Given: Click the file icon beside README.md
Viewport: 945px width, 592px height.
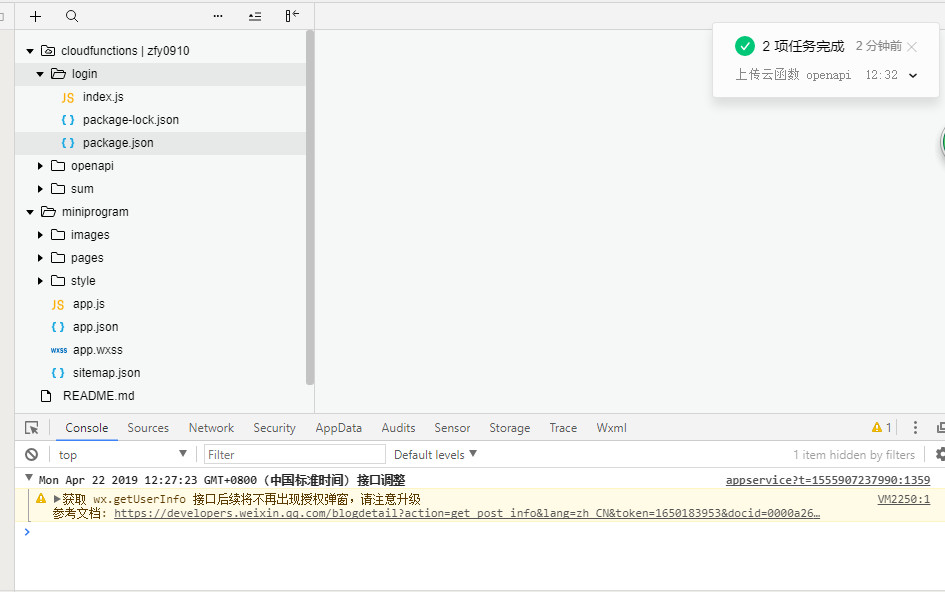Looking at the screenshot, I should pos(46,396).
